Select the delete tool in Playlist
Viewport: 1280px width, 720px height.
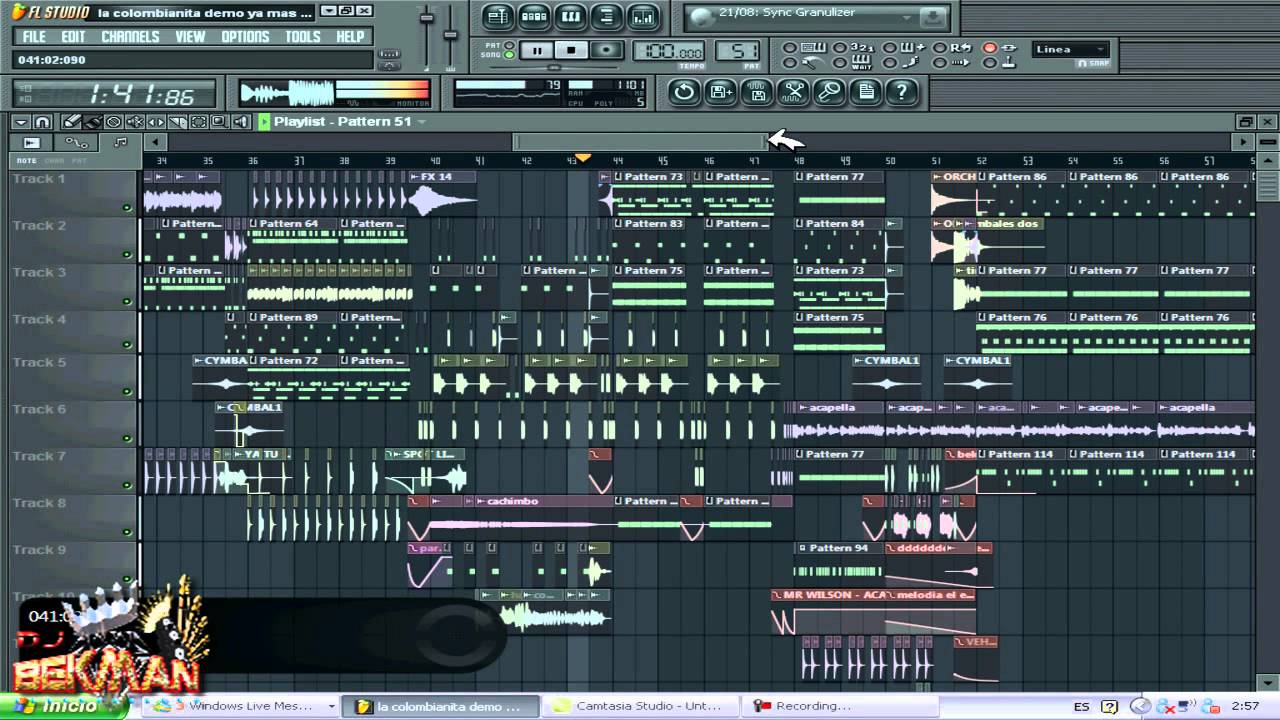click(113, 122)
